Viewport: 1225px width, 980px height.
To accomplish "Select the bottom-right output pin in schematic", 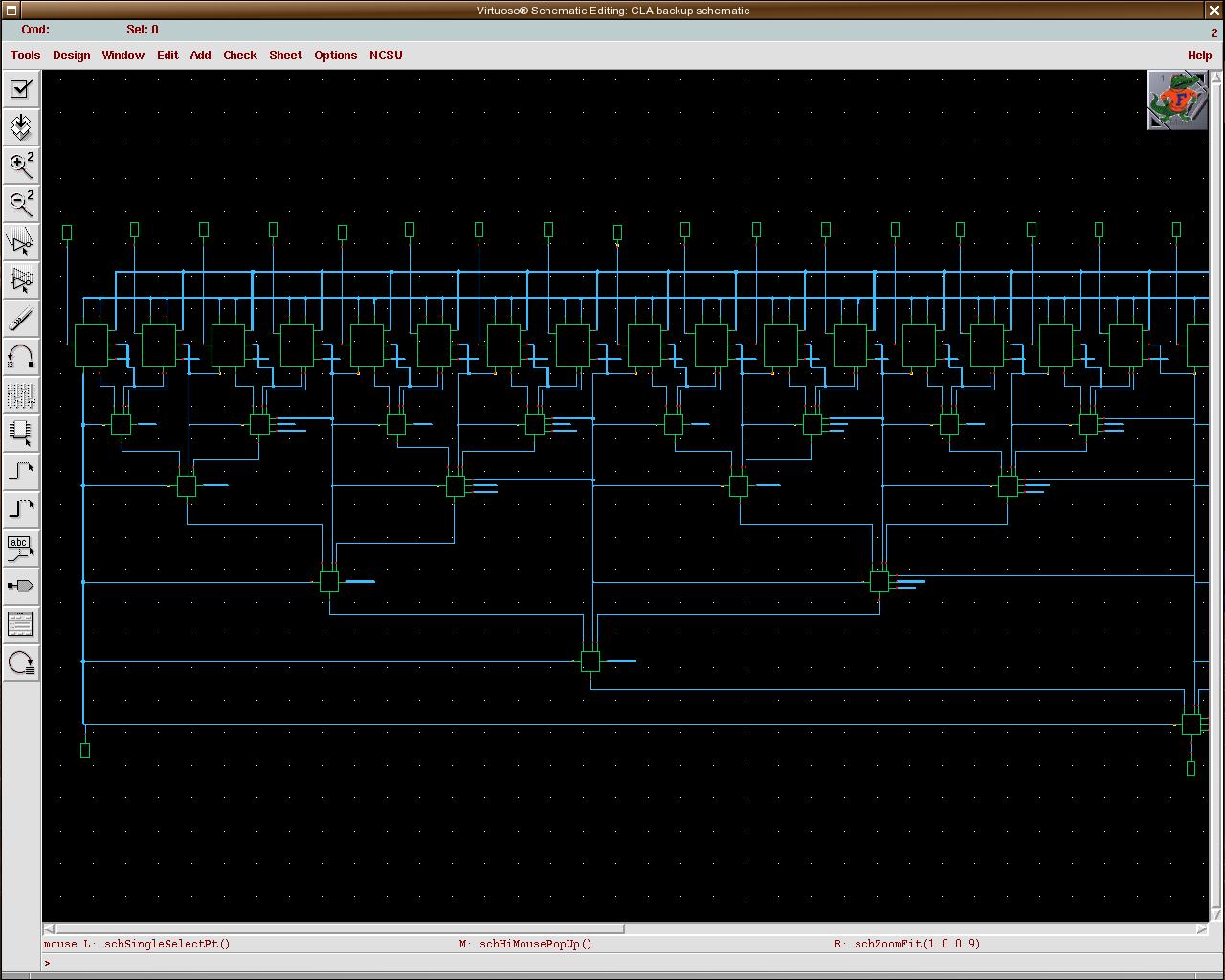I will point(1191,768).
